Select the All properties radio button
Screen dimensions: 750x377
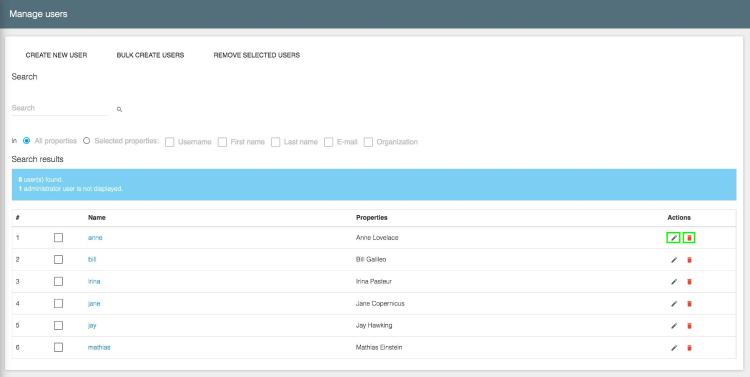coord(27,141)
